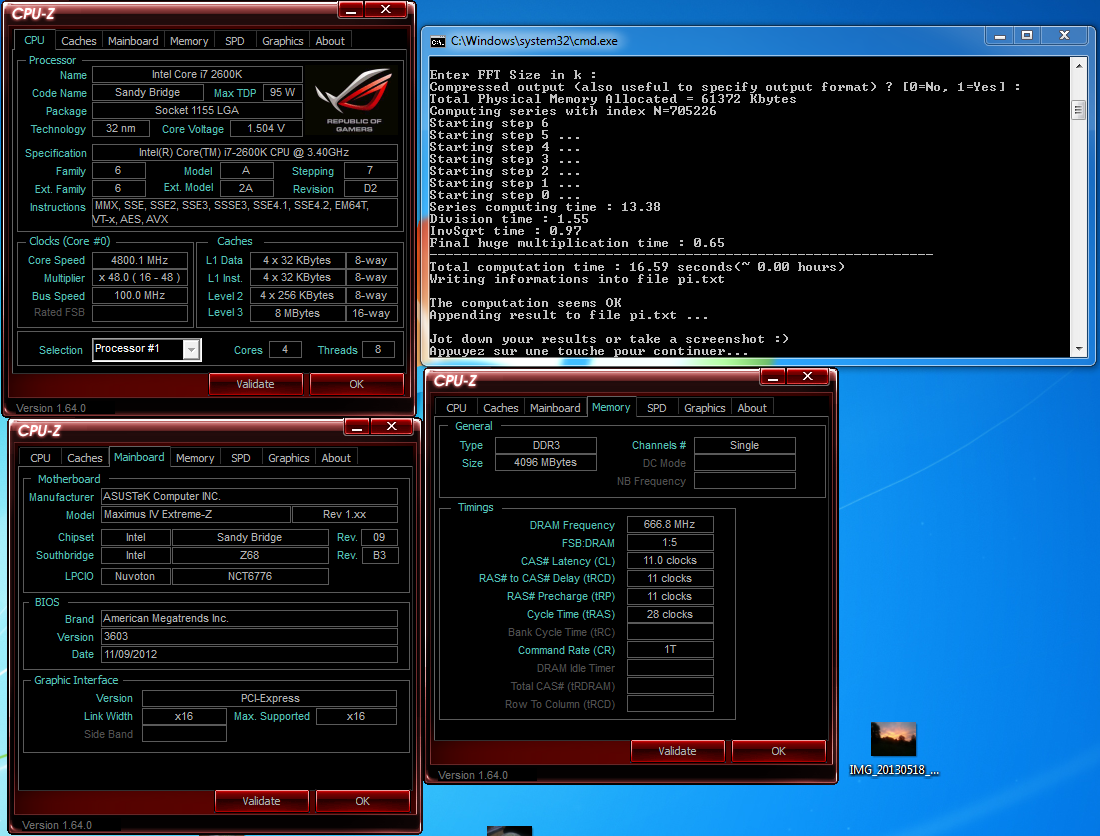This screenshot has height=836, width=1100.
Task: Open About tab in top CPU-Z window
Action: pos(330,41)
